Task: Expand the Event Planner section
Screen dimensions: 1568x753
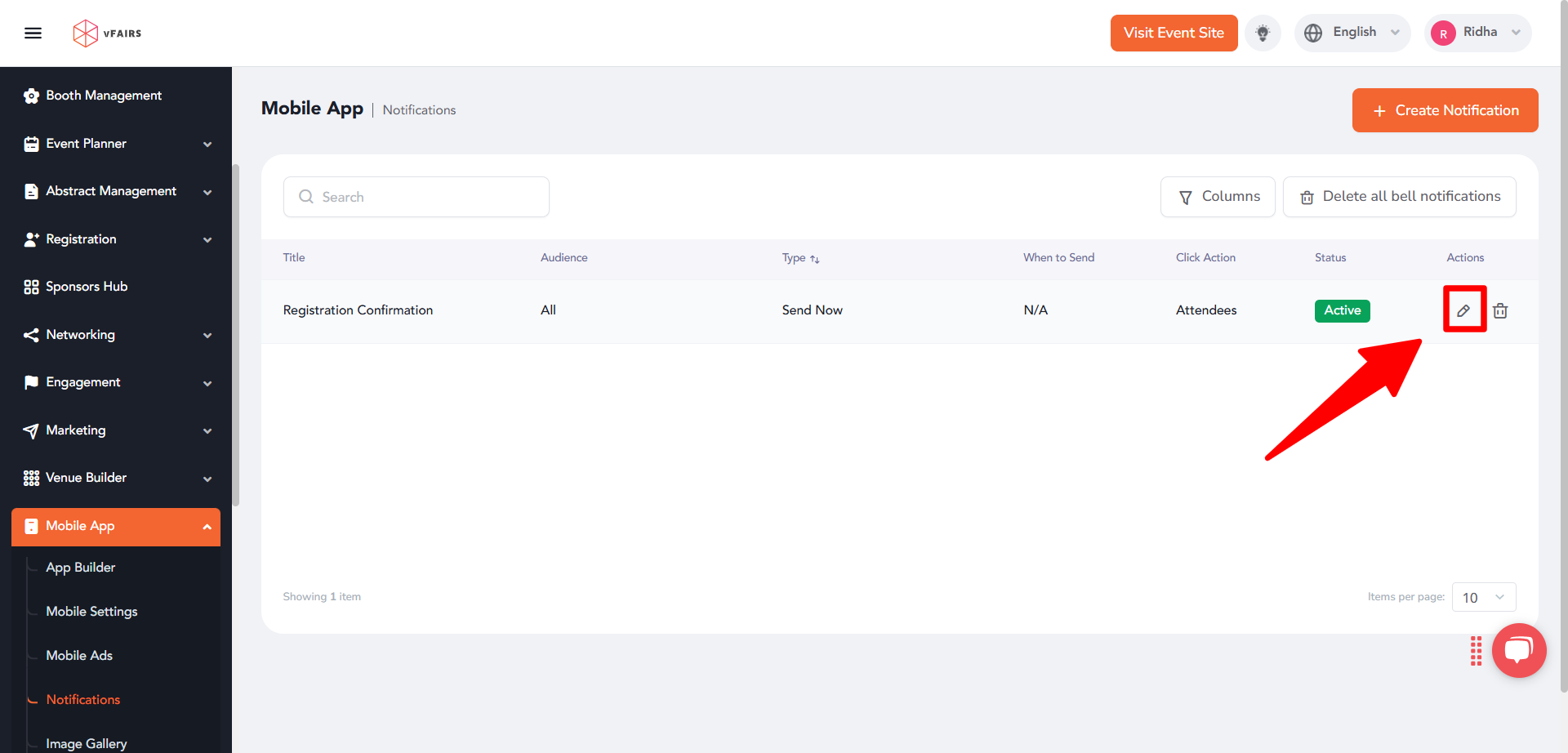Action: click(x=117, y=144)
